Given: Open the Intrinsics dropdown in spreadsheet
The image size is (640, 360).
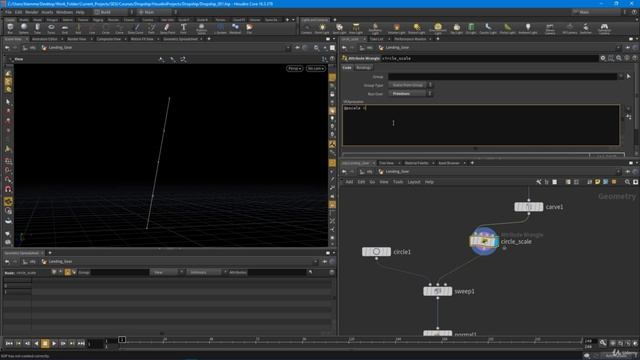Looking at the screenshot, I should pyautogui.click(x=206, y=272).
